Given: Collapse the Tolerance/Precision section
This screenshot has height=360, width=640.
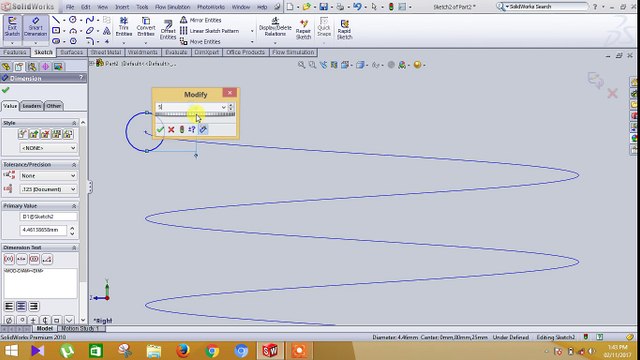Looking at the screenshot, I should [x=74, y=164].
